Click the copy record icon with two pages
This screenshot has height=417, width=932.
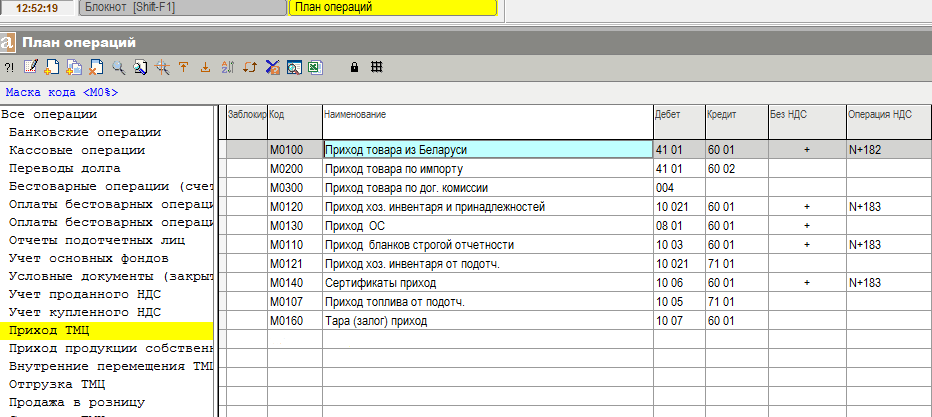[74, 67]
